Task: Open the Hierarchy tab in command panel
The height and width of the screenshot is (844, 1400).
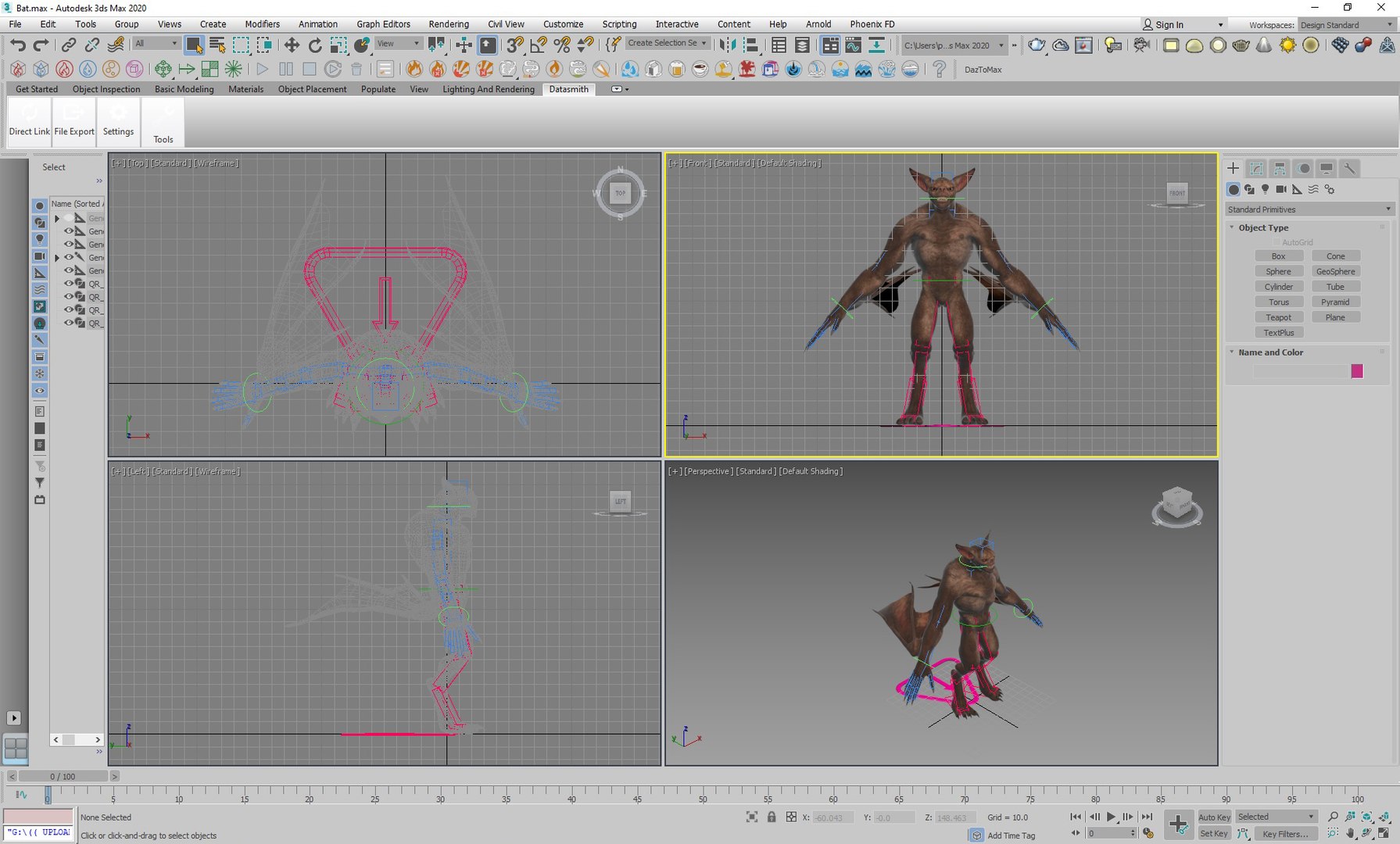Action: pos(1280,168)
